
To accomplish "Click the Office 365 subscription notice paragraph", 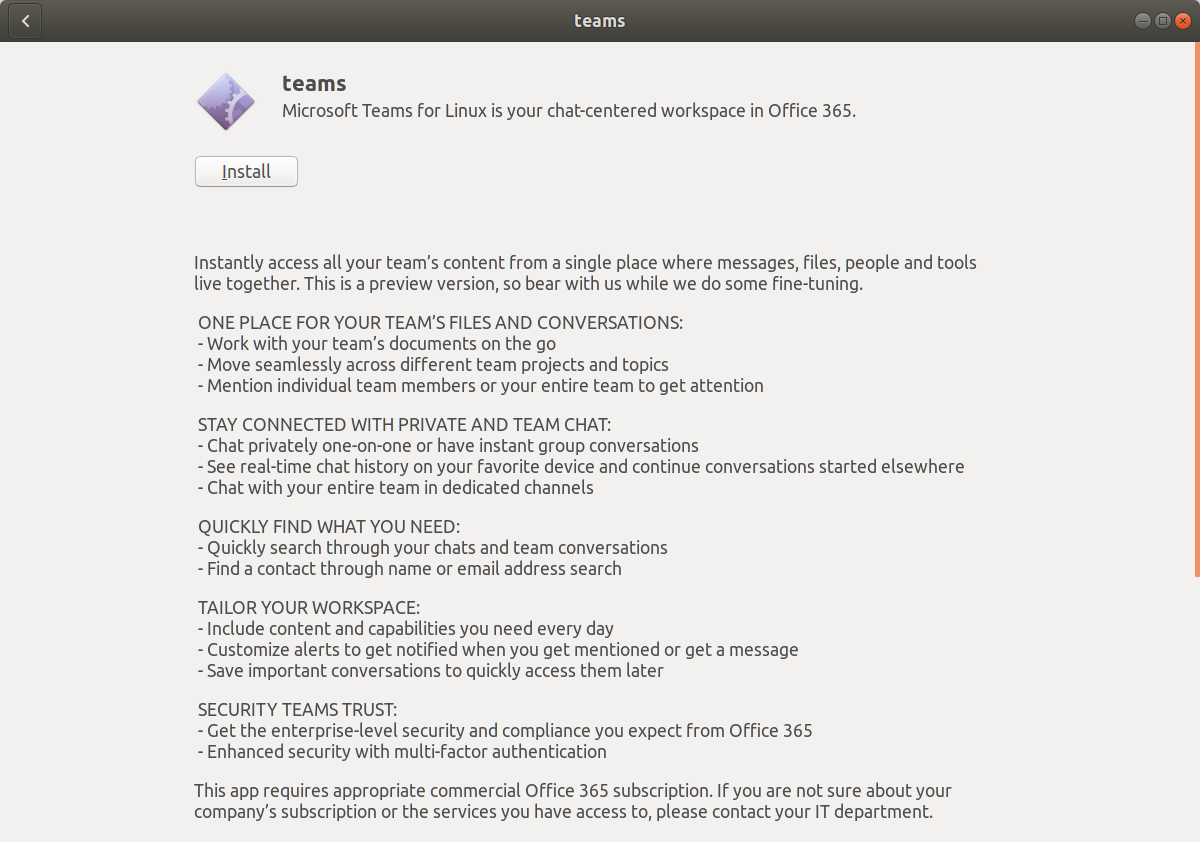I will click(573, 801).
